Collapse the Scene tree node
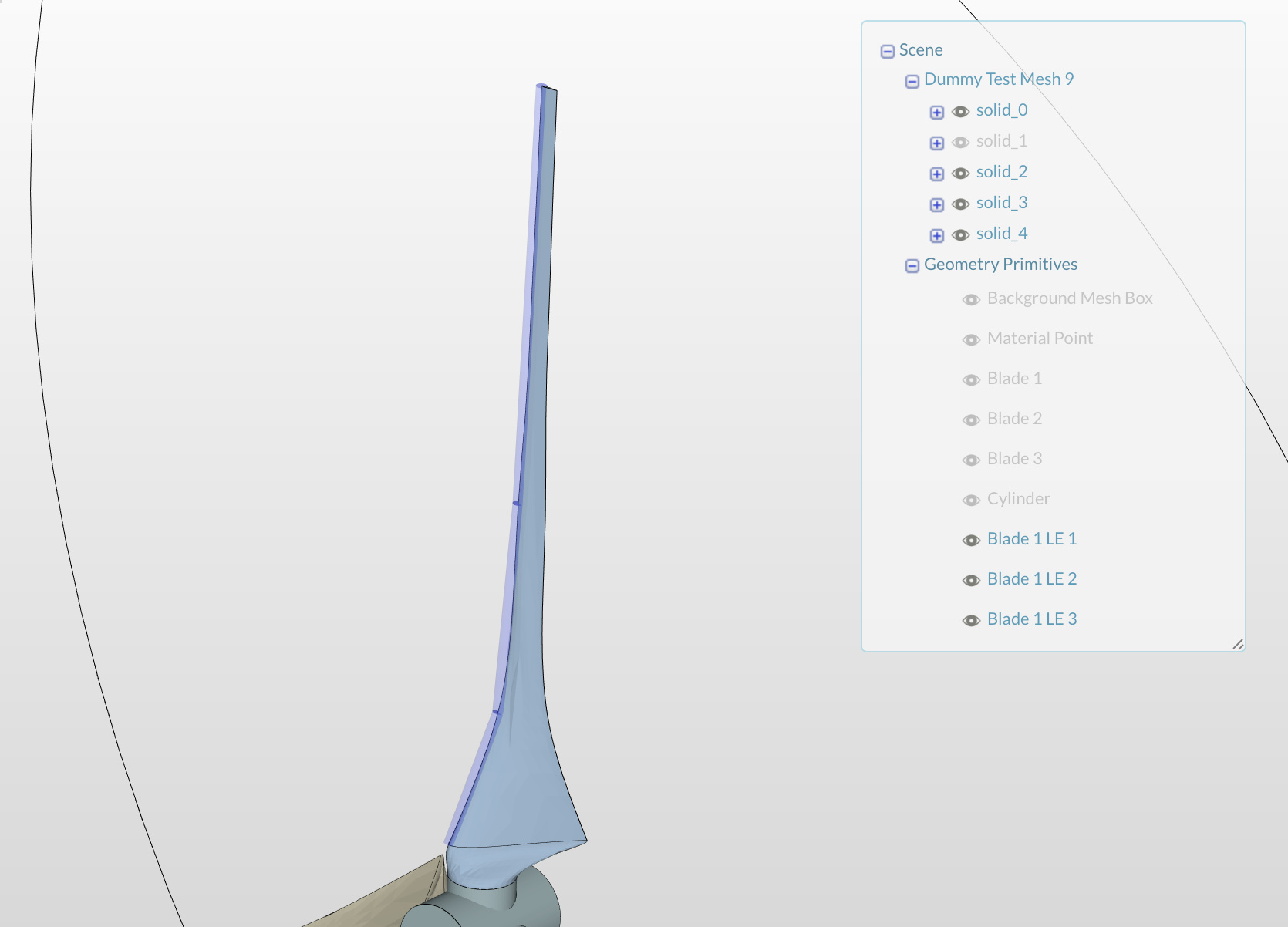This screenshot has width=1288, height=927. [x=888, y=51]
